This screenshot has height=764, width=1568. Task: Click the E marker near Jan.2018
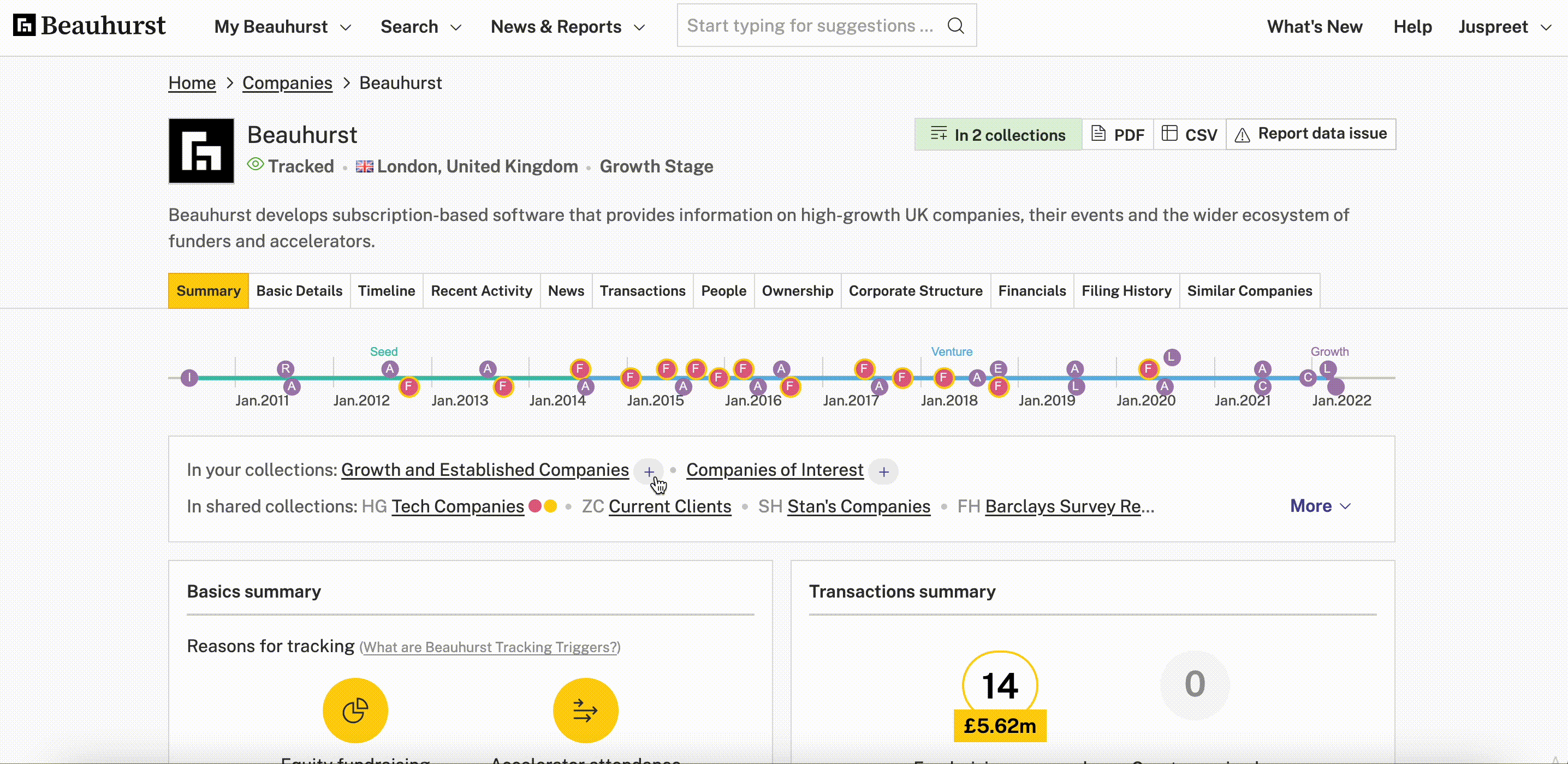tap(997, 368)
